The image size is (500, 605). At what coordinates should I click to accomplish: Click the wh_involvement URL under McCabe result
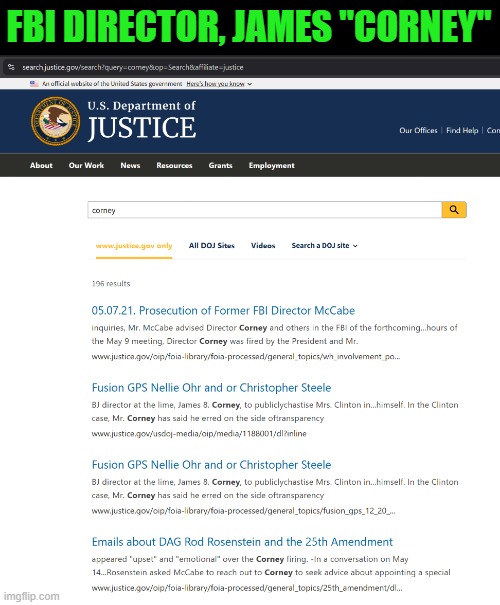coord(246,357)
